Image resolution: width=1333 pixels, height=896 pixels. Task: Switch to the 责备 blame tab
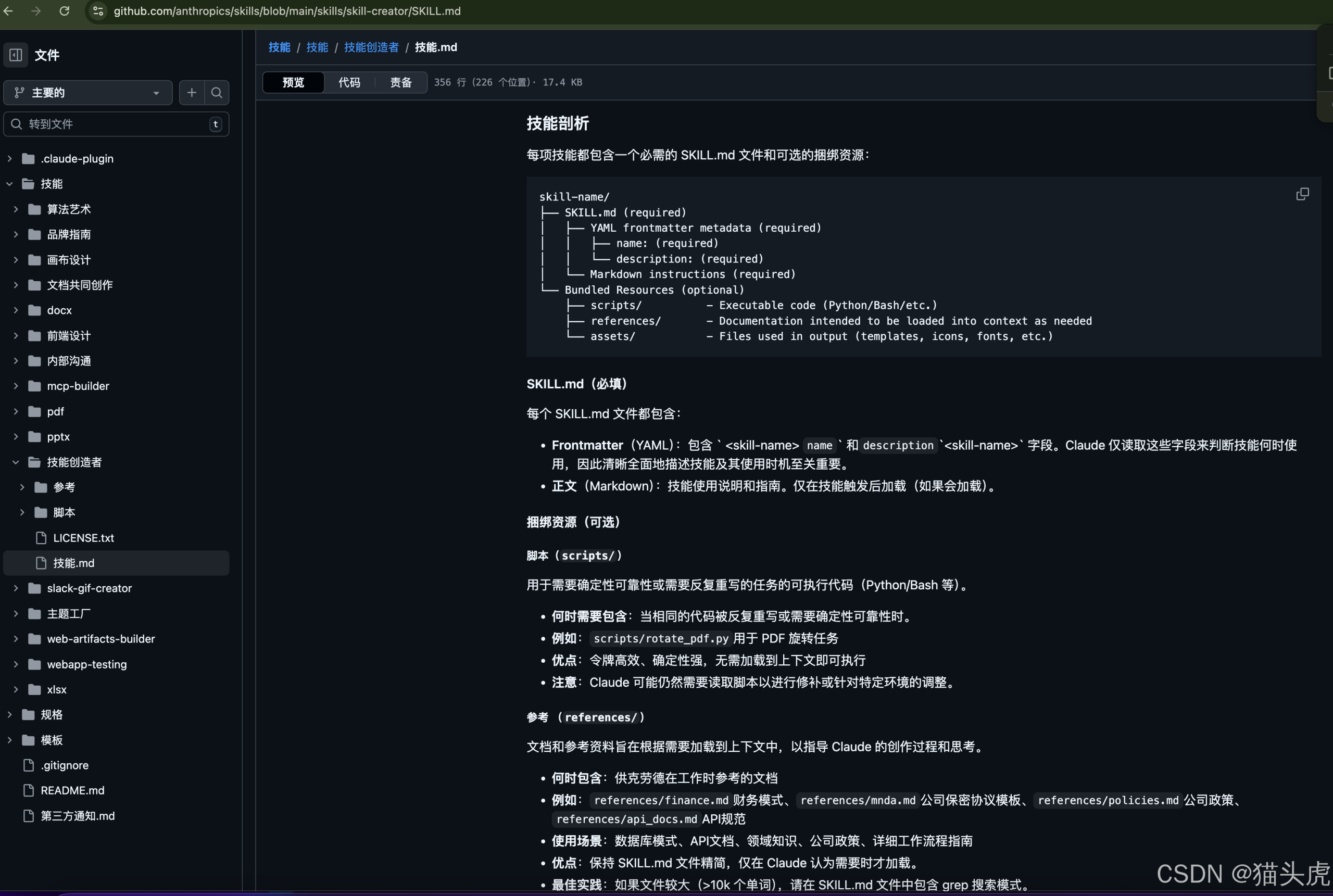coord(400,82)
